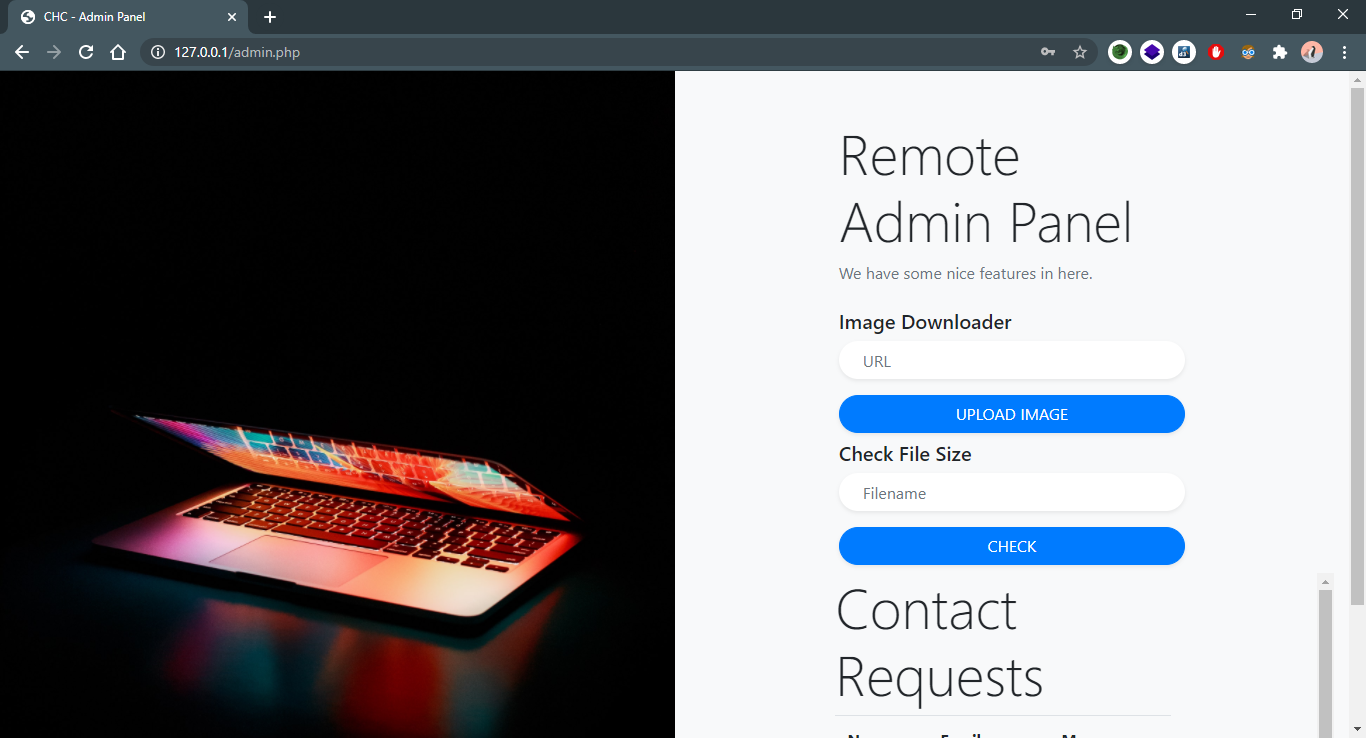Click the address bar URL 127.0.0.1/admin.php
This screenshot has height=738, width=1366.
point(237,52)
